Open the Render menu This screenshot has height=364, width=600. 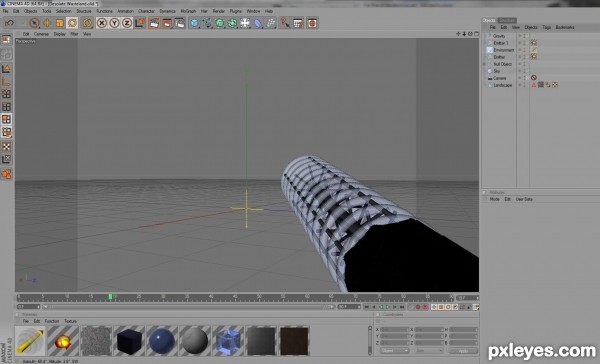click(x=218, y=11)
